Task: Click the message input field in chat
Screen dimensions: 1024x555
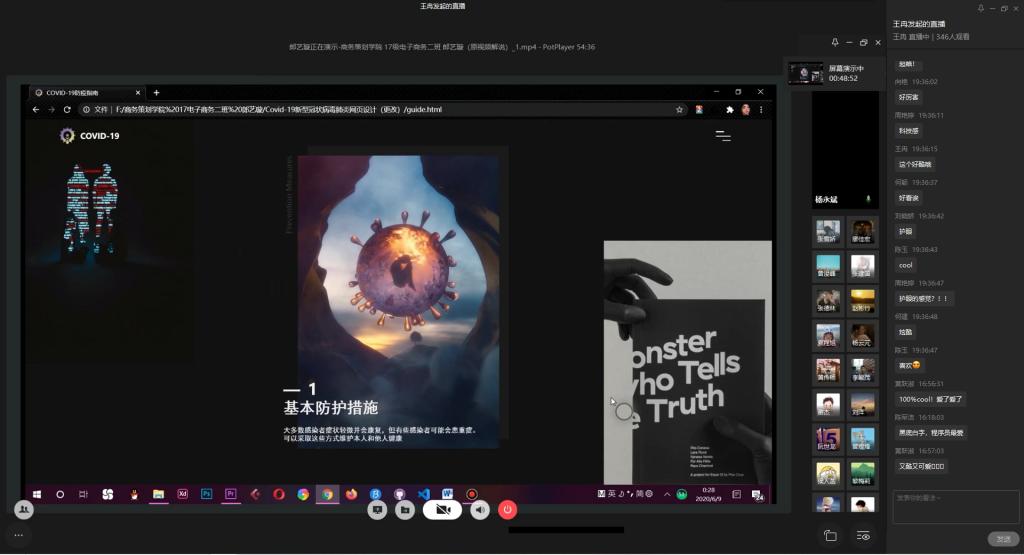Action: (x=956, y=506)
